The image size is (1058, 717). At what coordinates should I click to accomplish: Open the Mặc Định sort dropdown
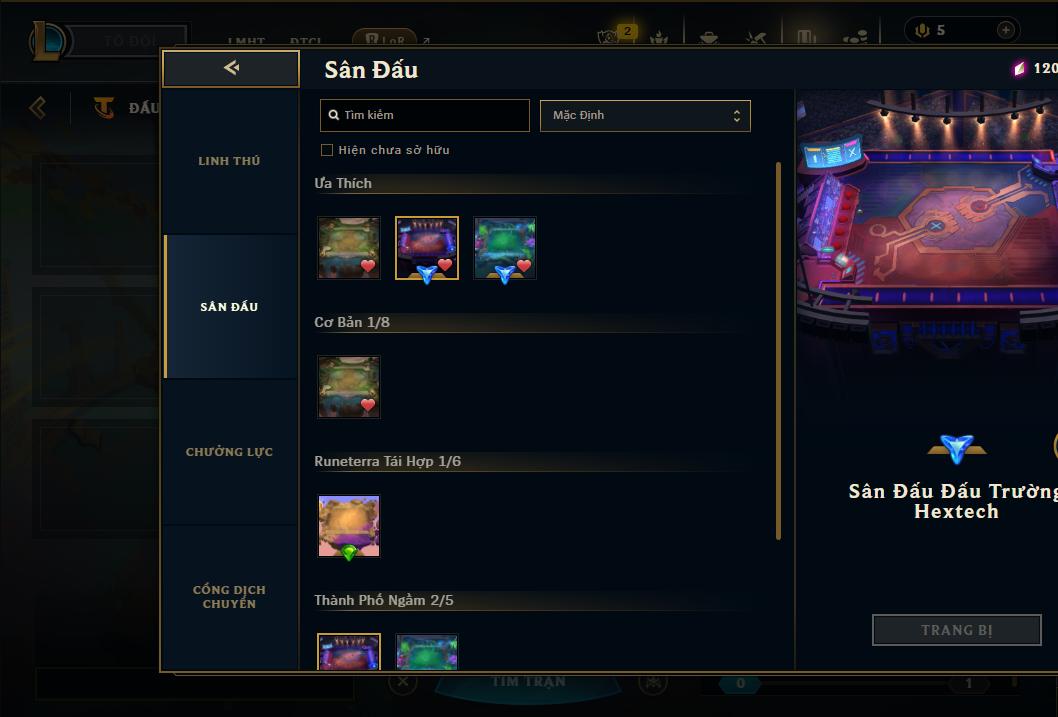645,115
